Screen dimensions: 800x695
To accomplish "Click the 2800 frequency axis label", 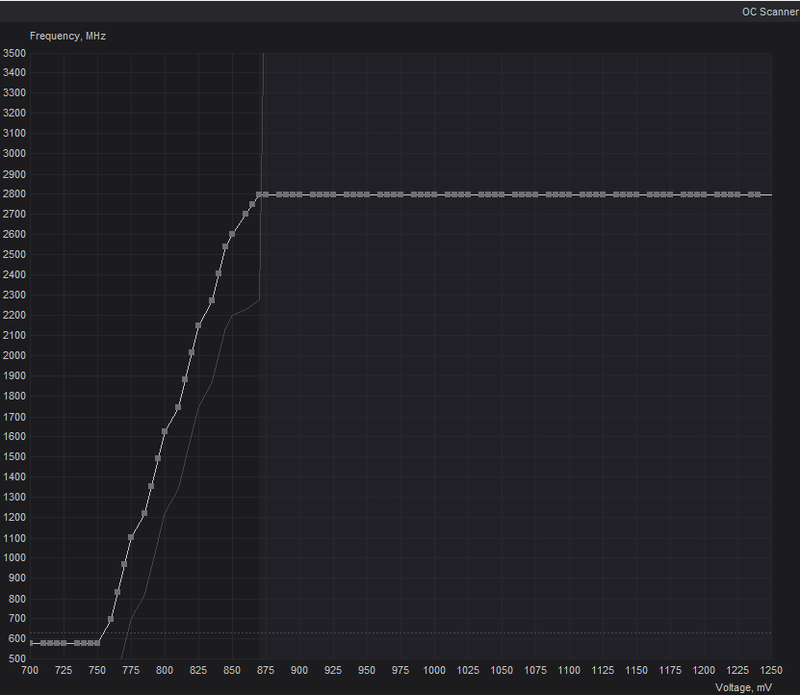I will pos(14,194).
